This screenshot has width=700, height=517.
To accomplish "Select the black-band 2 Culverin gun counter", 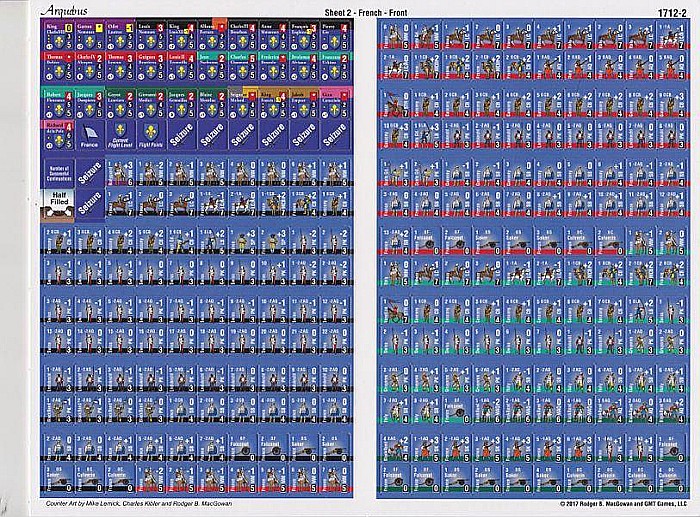I will click(120, 478).
